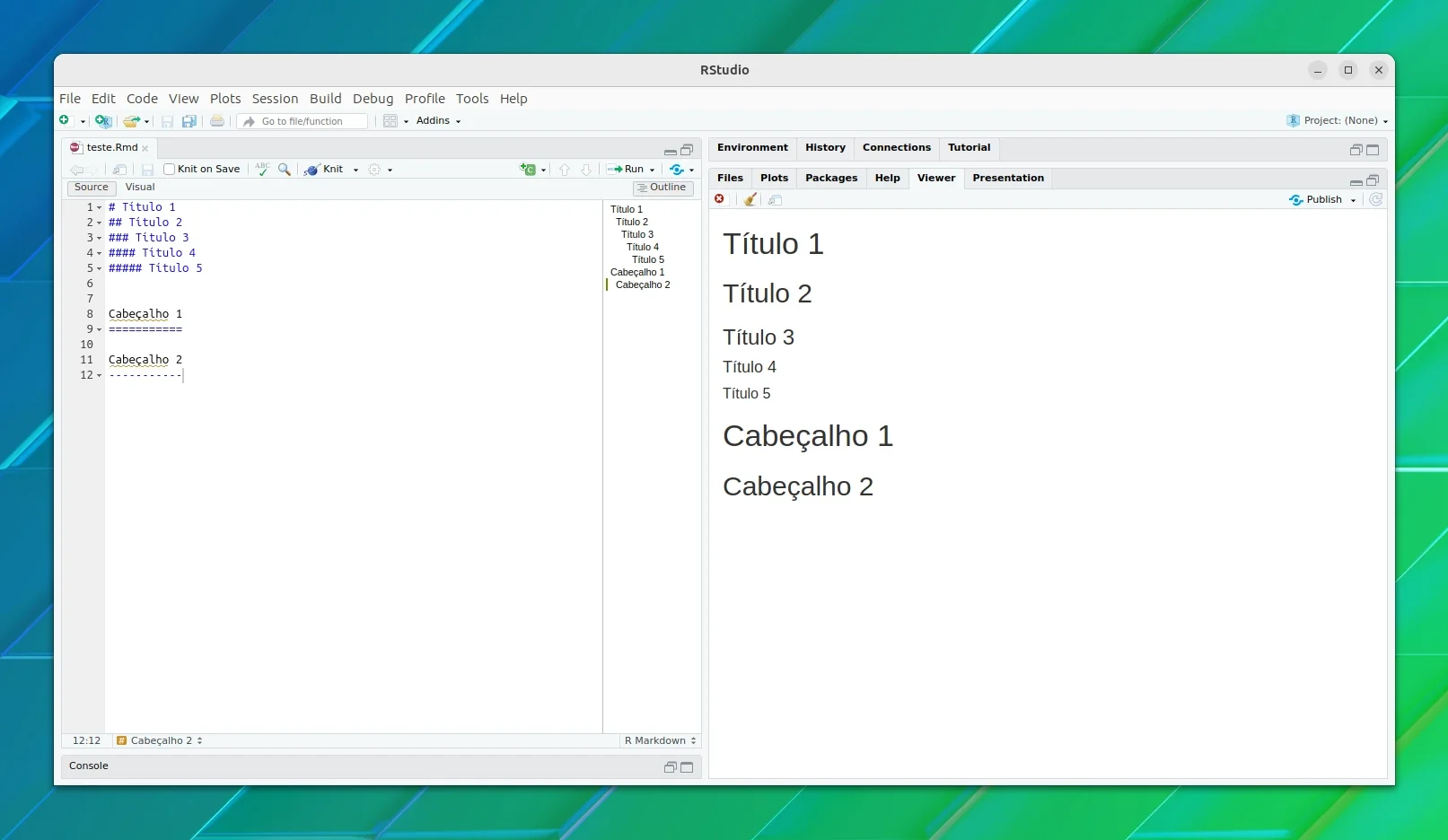Click the red stop viewer icon
The image size is (1448, 840).
click(x=720, y=199)
